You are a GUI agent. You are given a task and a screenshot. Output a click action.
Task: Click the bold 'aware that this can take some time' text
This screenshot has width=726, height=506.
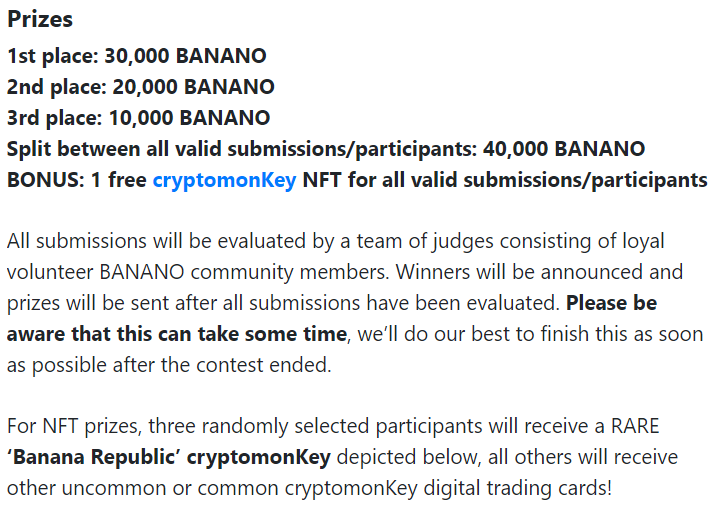point(176,334)
